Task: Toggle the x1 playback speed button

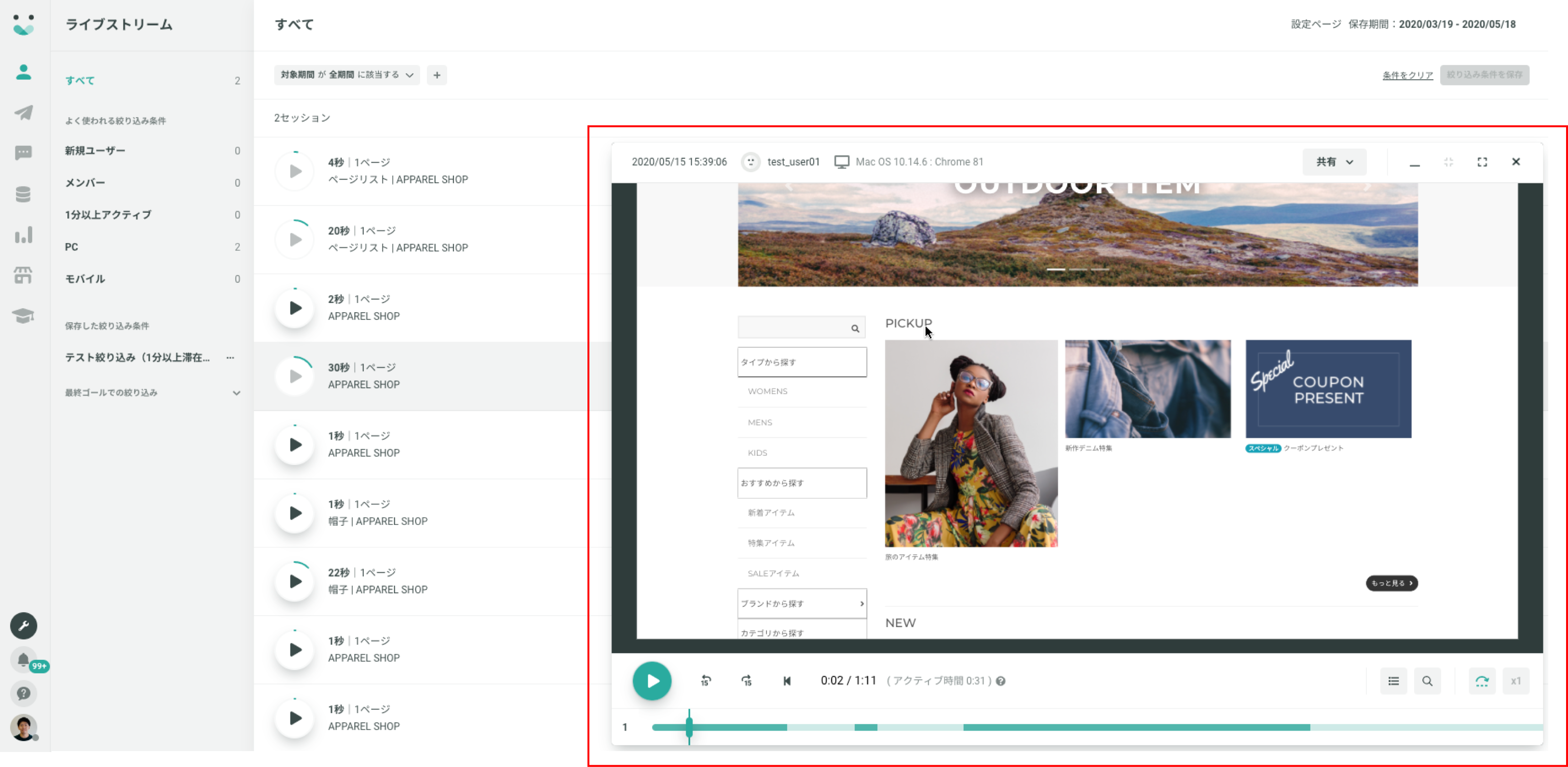Action: [x=1515, y=681]
